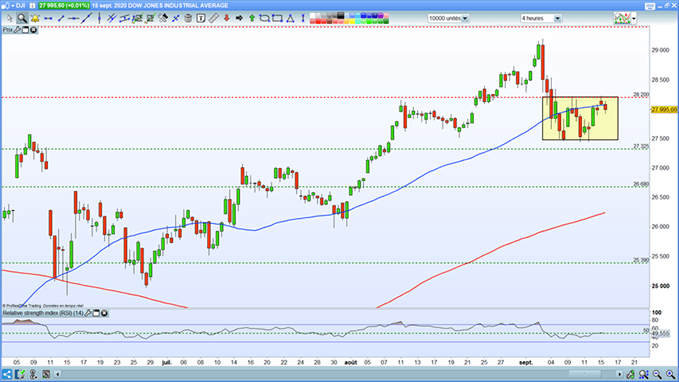Screen dimensions: 679x382
Task: Select the ruler measuring tool
Action: coord(213,18)
